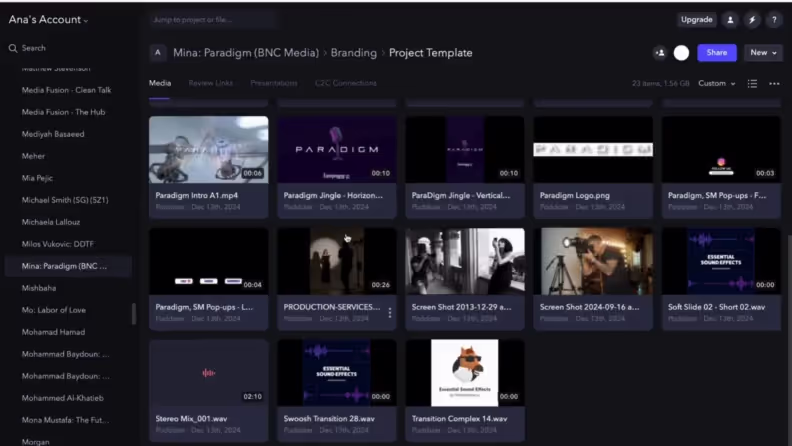Go to Mina: Paradigm (BNC Media) breadcrumb
The width and height of the screenshot is (792, 446).
coord(246,53)
